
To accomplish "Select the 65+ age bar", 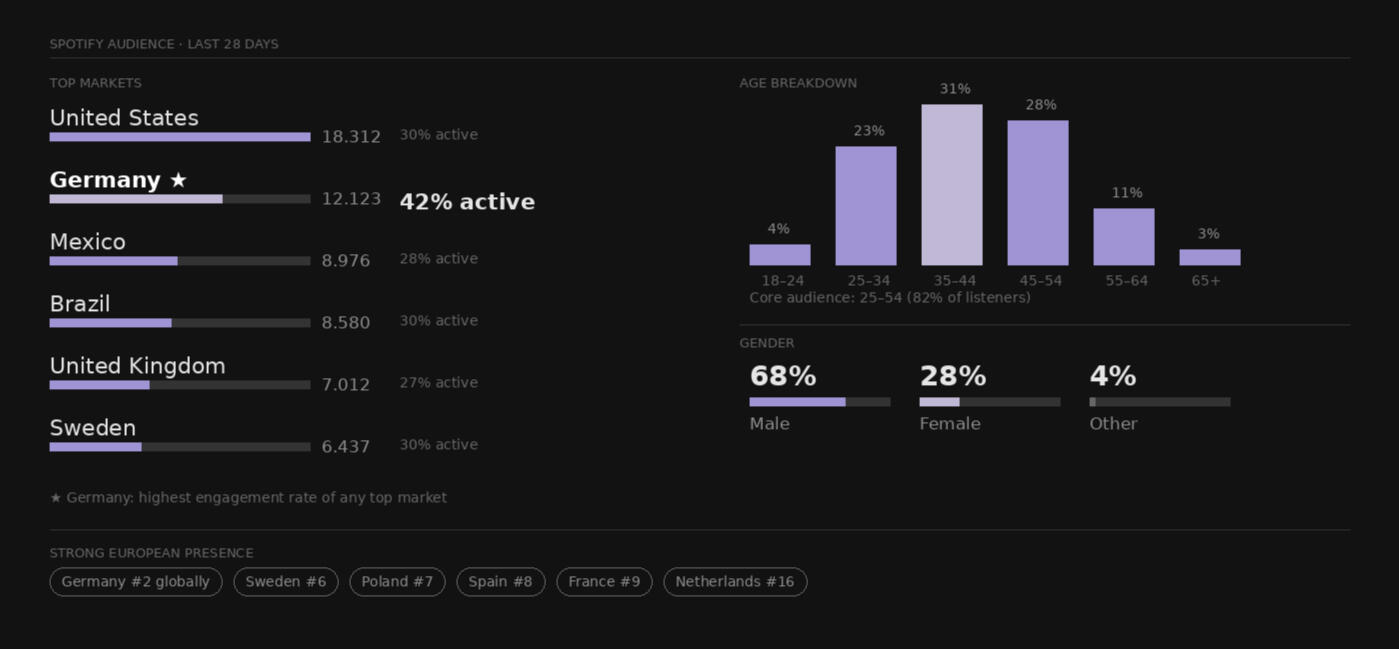I will (1210, 257).
